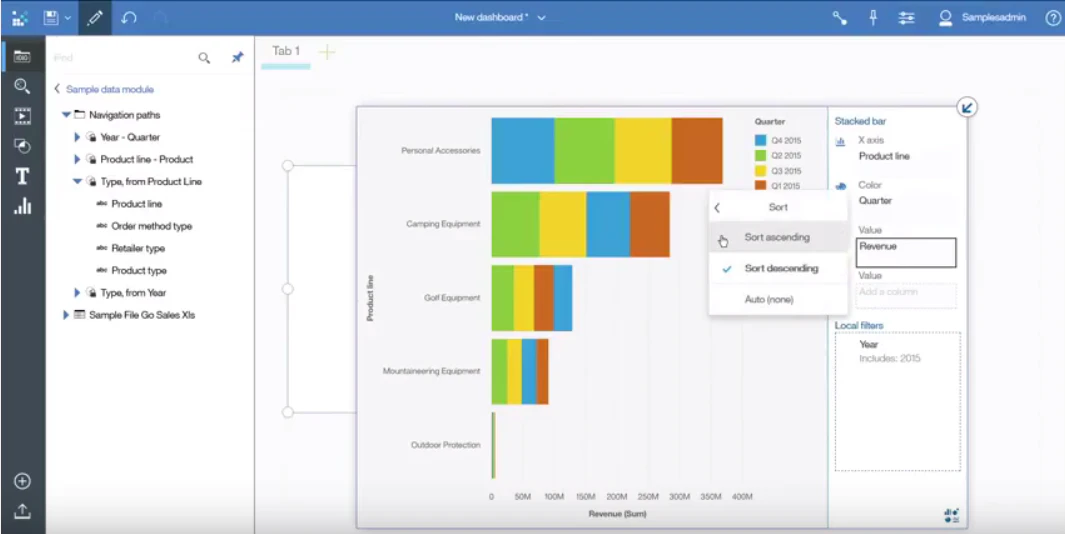This screenshot has width=1065, height=534.
Task: Click the plus circle icon in sidebar
Action: click(22, 481)
